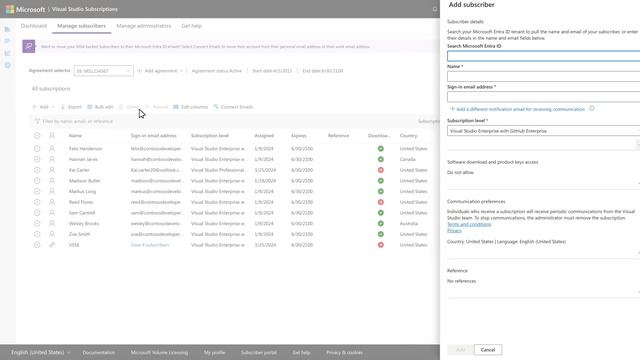Click the Delete toolbar button
The image size is (640, 360).
point(129,107)
